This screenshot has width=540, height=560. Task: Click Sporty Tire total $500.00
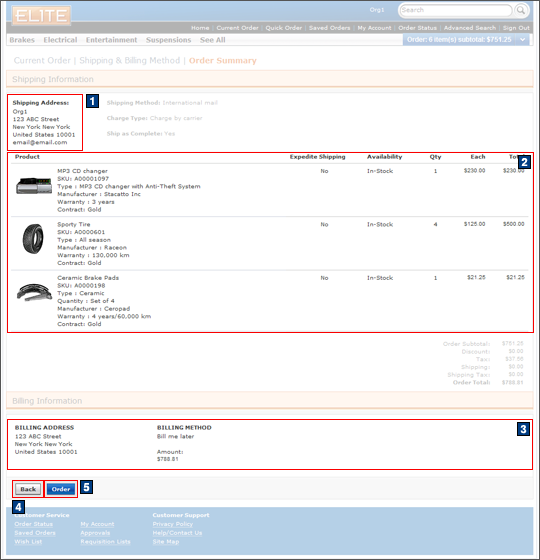pyautogui.click(x=514, y=224)
